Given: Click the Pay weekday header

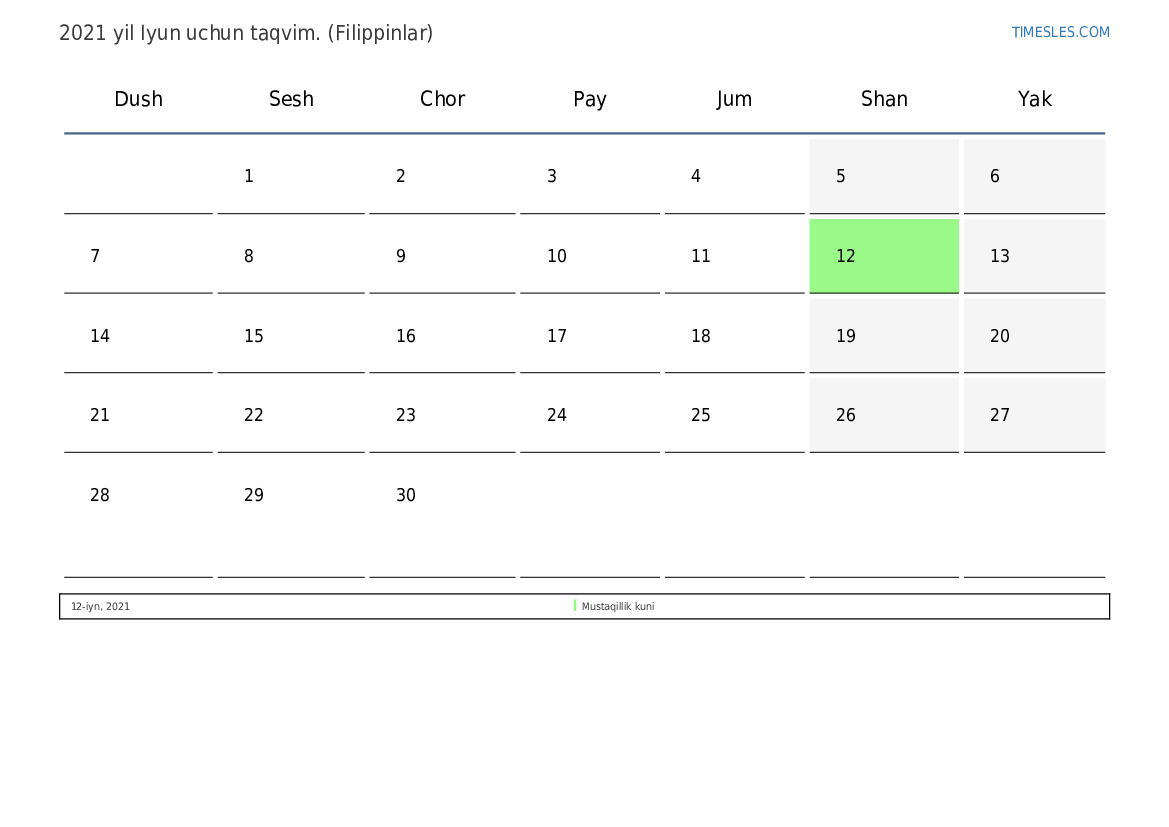Looking at the screenshot, I should point(589,99).
